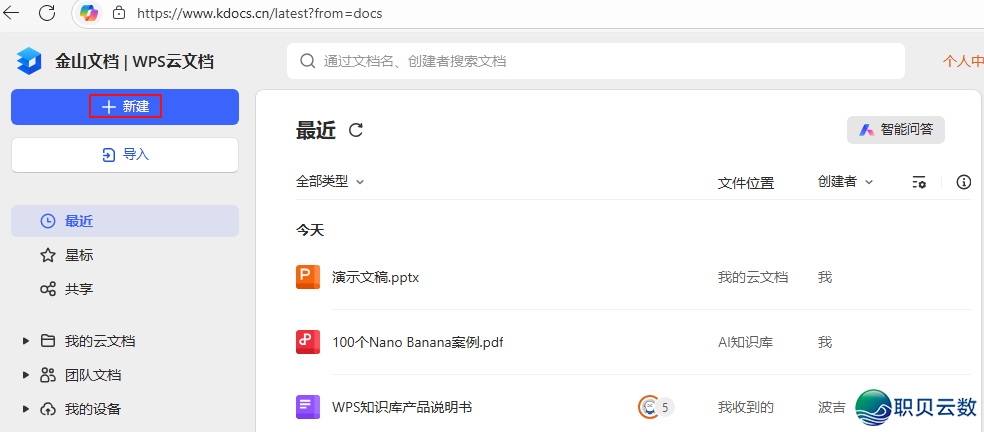984x432 pixels.
Task: Click the browser back arrow
Action: [11, 13]
